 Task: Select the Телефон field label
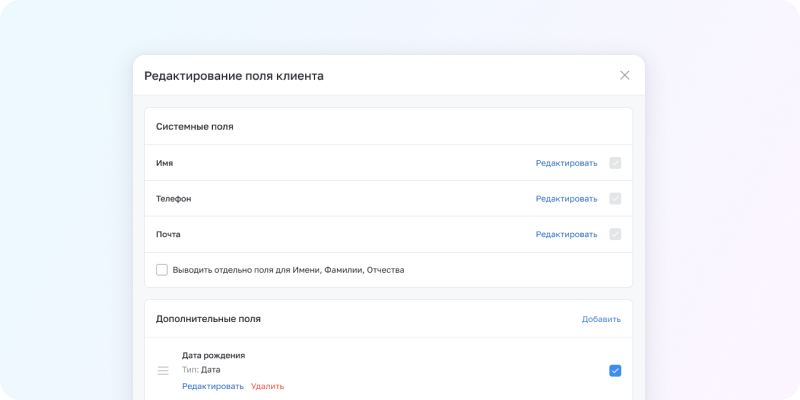173,199
